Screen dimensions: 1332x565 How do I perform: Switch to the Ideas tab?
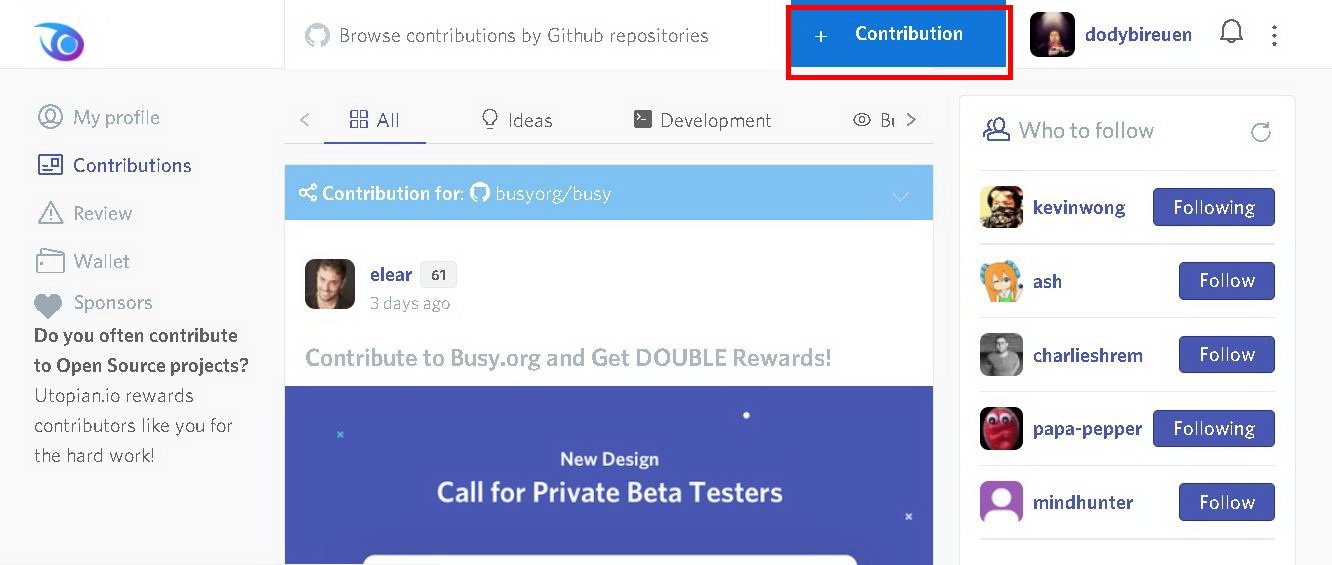[517, 121]
